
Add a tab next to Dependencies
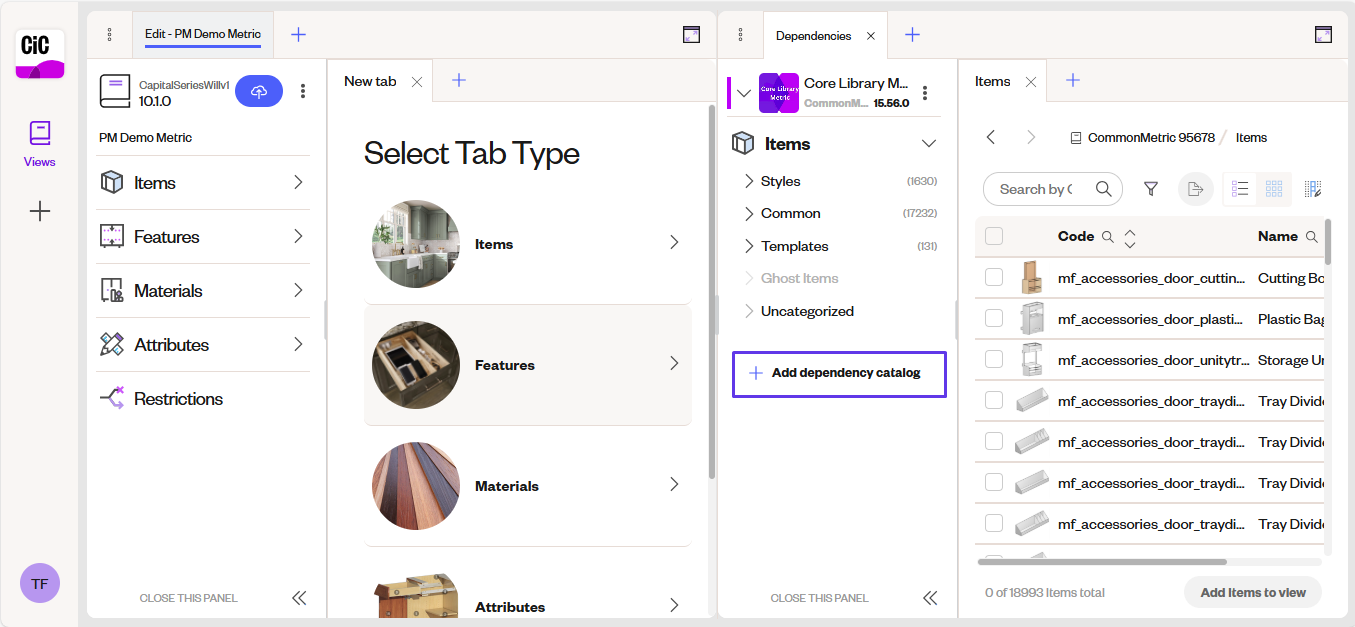[912, 35]
